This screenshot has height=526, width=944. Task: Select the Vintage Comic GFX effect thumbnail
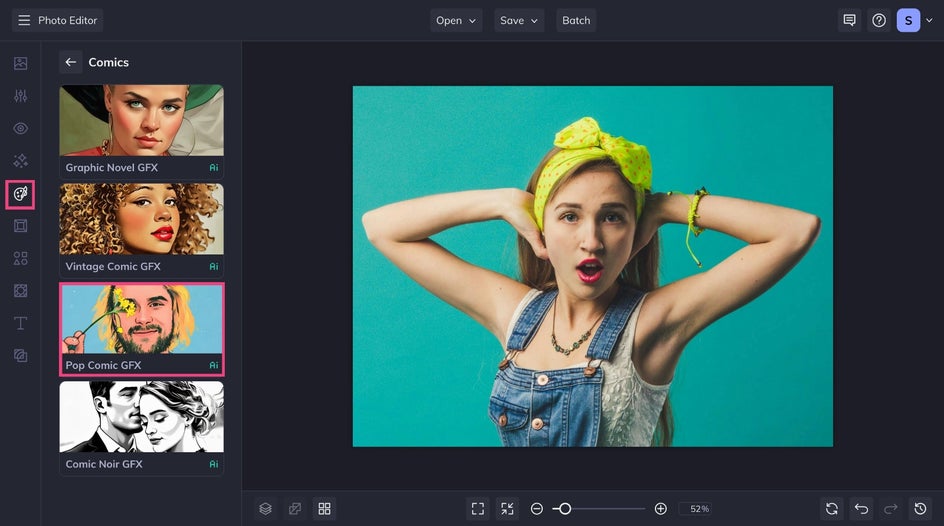pyautogui.click(x=141, y=221)
